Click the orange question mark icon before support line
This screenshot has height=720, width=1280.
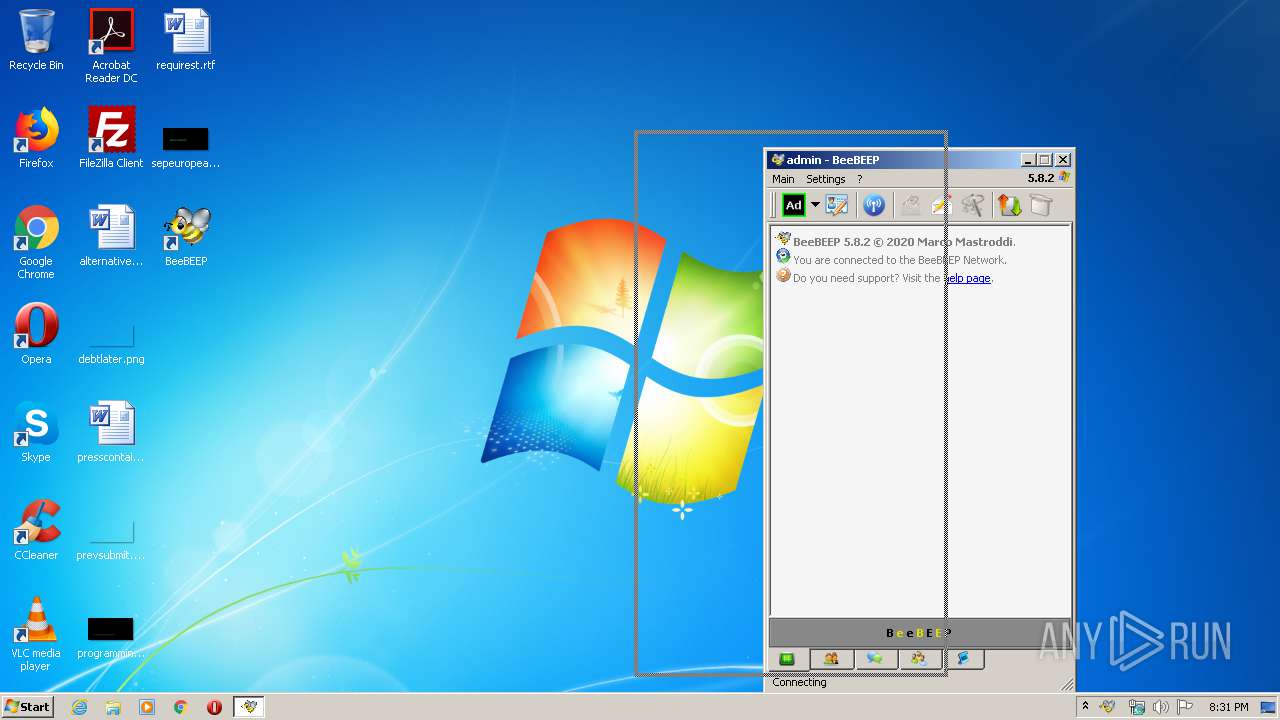pos(783,276)
